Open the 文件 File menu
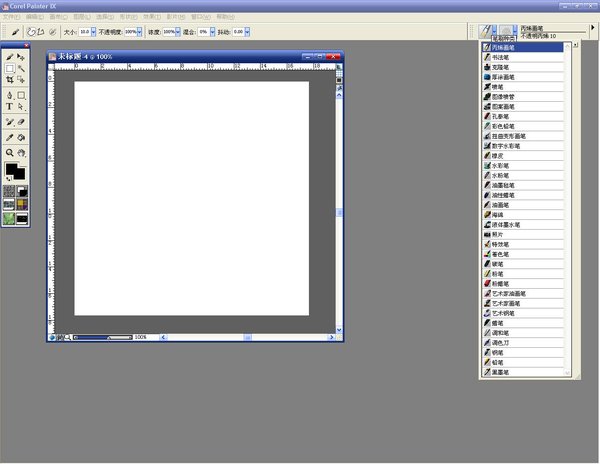600x464 pixels. (11, 17)
